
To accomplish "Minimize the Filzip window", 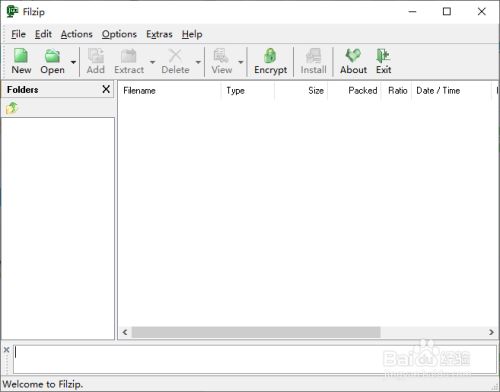I will coord(412,12).
